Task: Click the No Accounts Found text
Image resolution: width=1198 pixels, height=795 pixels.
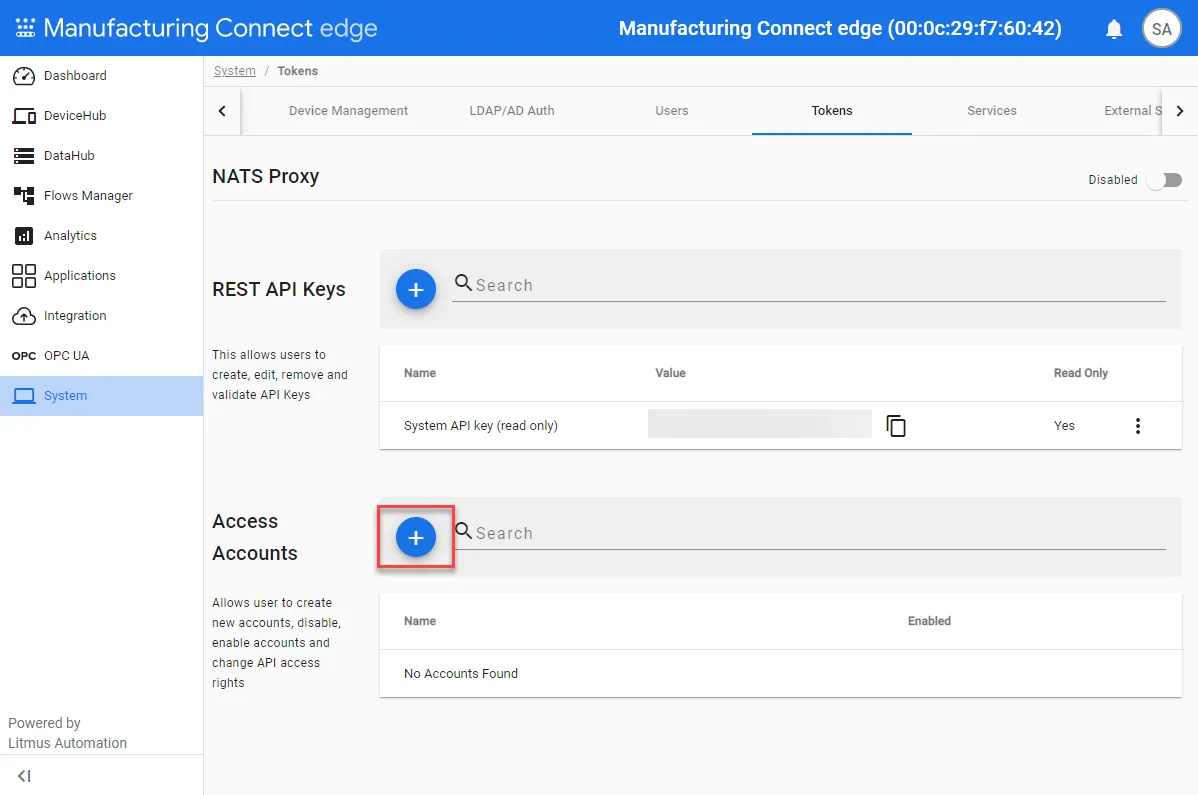Action: pyautogui.click(x=461, y=674)
